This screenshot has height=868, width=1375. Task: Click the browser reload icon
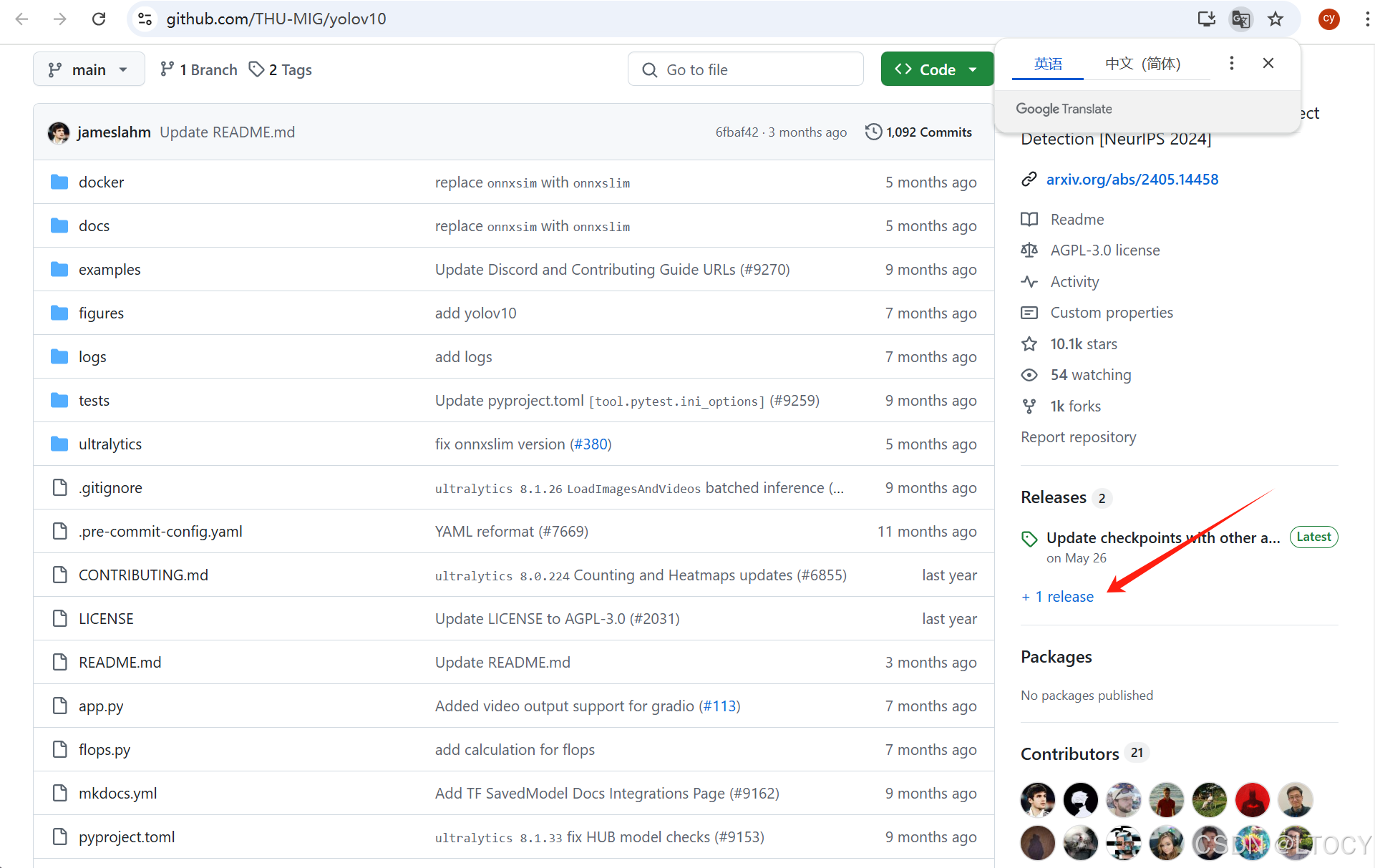[99, 19]
